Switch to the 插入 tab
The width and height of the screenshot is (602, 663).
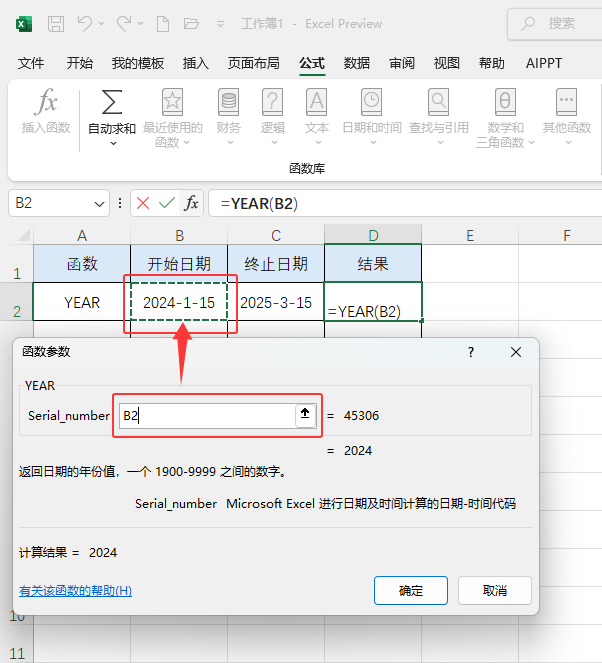196,63
